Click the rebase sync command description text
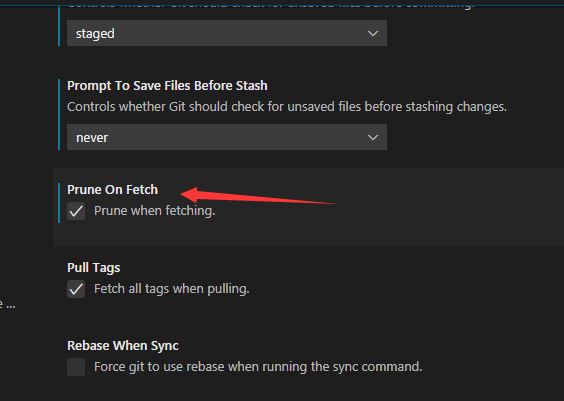The image size is (564, 401). pyautogui.click(x=258, y=367)
